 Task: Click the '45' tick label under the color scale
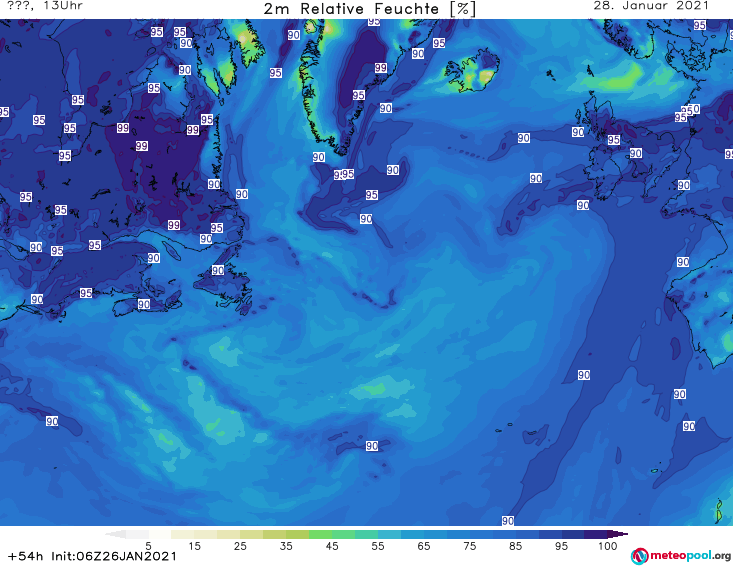tap(332, 546)
